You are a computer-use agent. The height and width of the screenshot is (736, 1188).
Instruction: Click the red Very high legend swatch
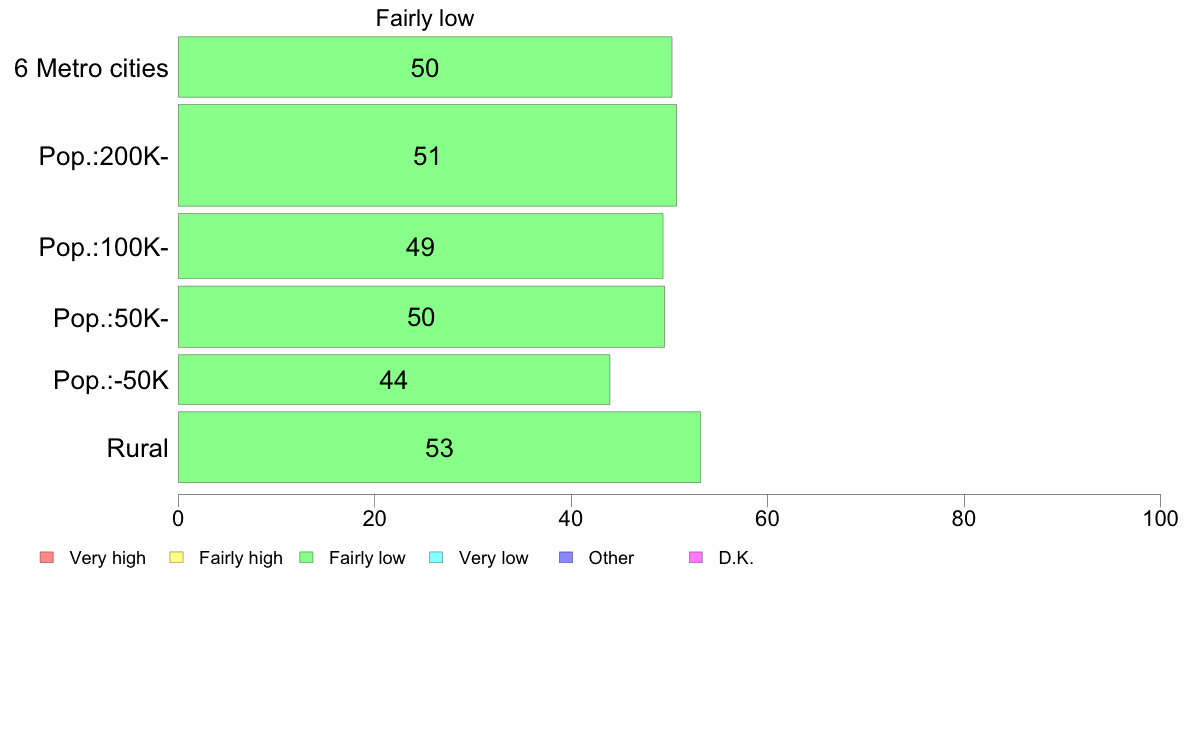tap(47, 558)
